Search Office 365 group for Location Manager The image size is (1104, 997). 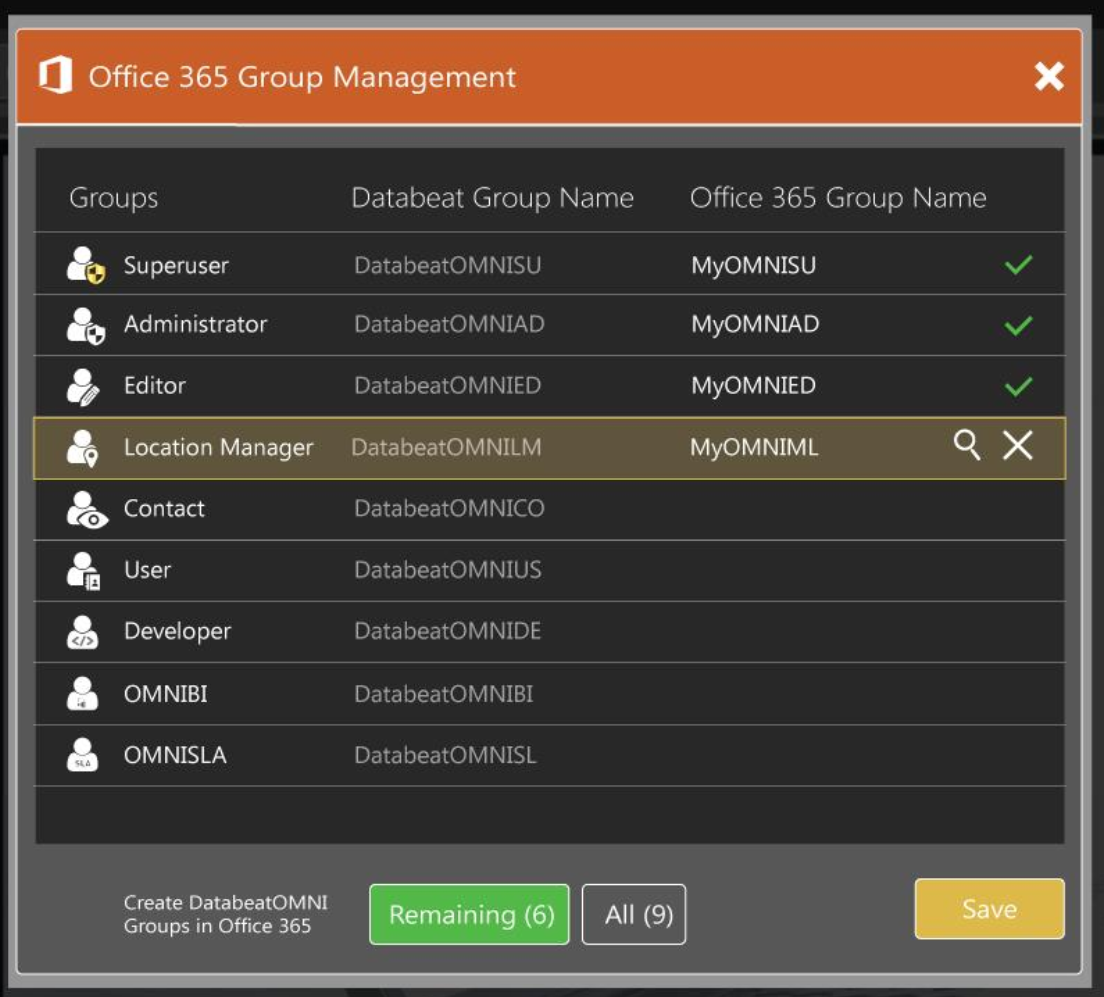(x=967, y=445)
